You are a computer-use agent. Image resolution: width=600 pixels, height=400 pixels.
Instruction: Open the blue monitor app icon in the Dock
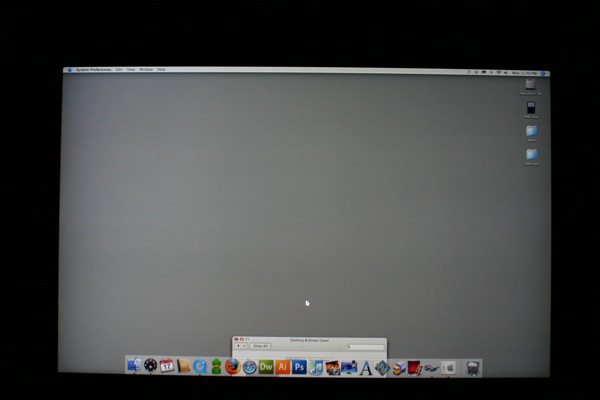[x=349, y=368]
